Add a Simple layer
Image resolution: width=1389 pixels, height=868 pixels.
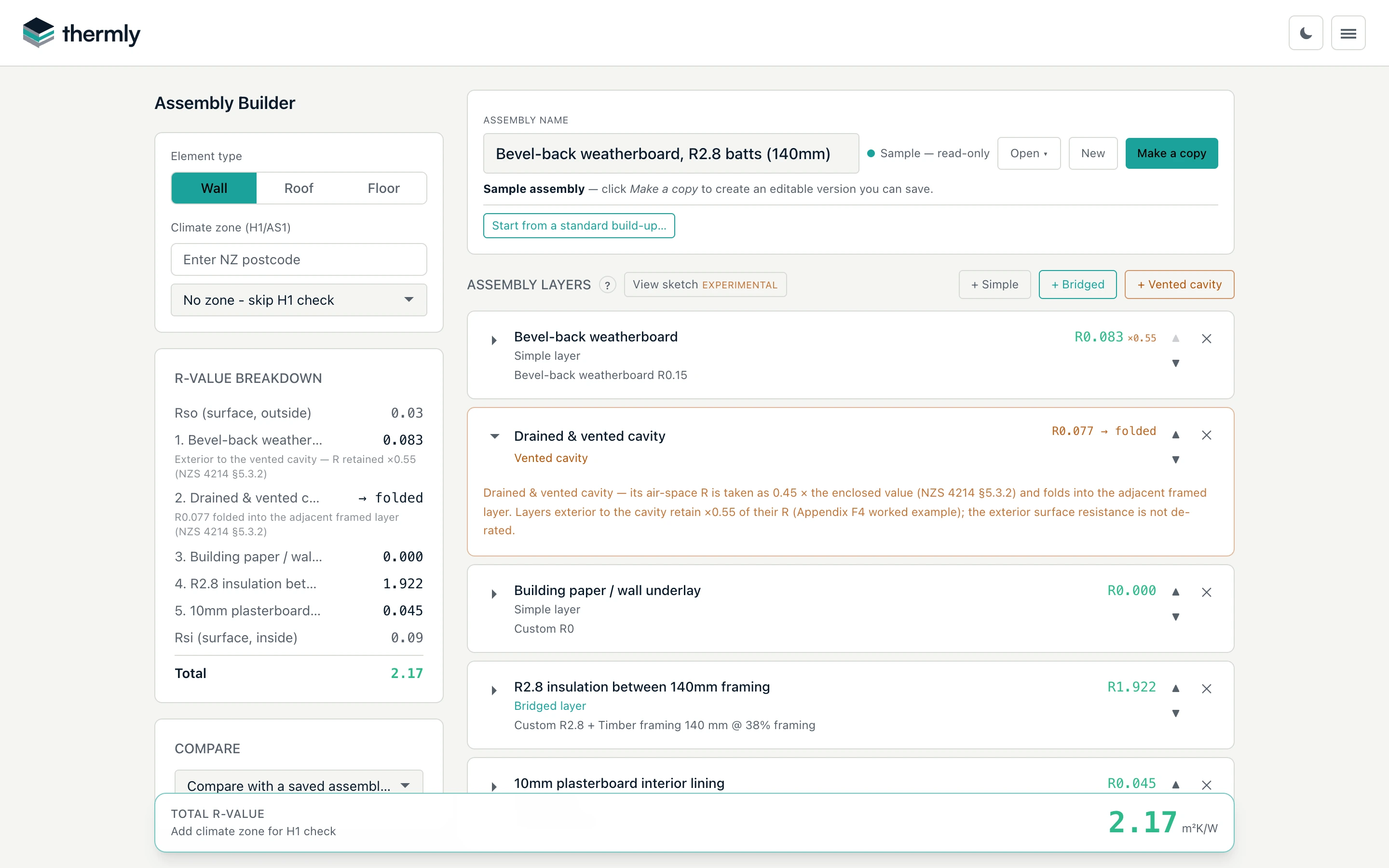click(994, 285)
